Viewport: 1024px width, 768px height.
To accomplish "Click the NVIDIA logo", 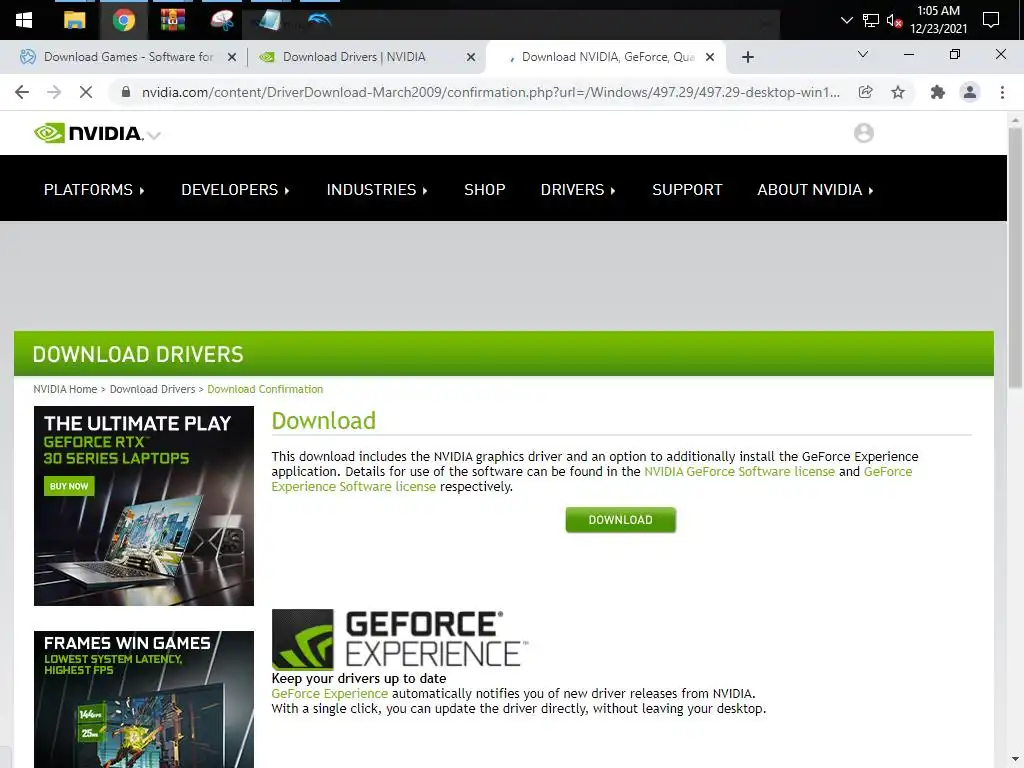I will click(88, 133).
